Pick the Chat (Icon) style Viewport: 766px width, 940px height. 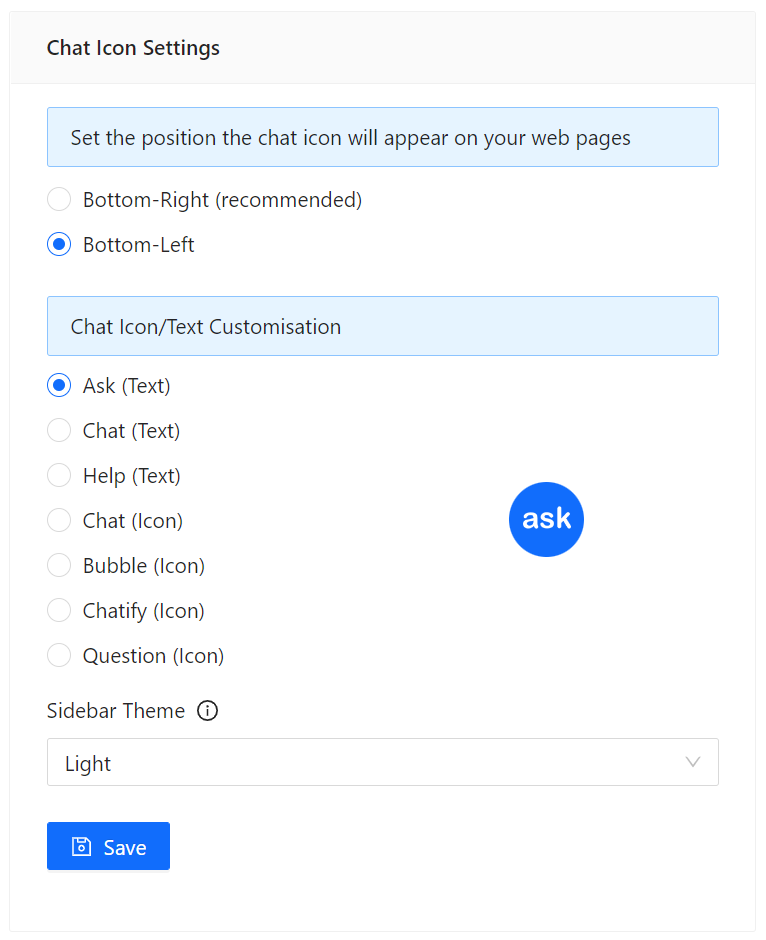59,521
